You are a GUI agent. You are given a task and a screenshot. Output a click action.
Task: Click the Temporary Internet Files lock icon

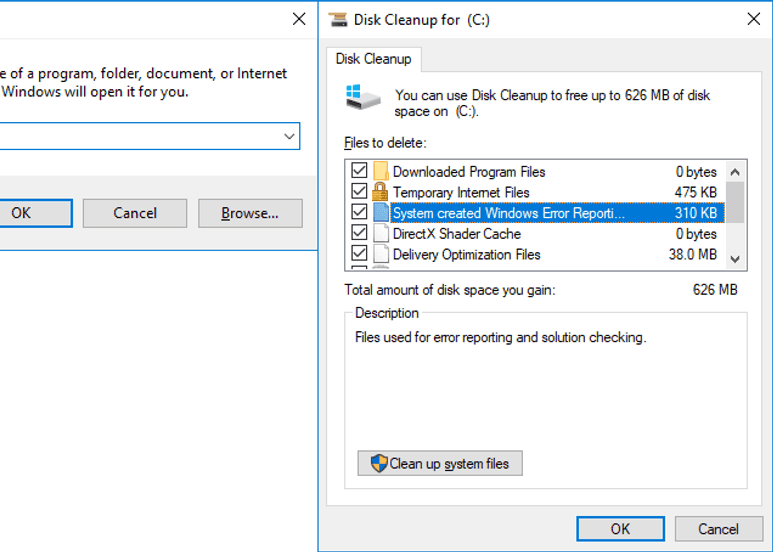click(380, 192)
